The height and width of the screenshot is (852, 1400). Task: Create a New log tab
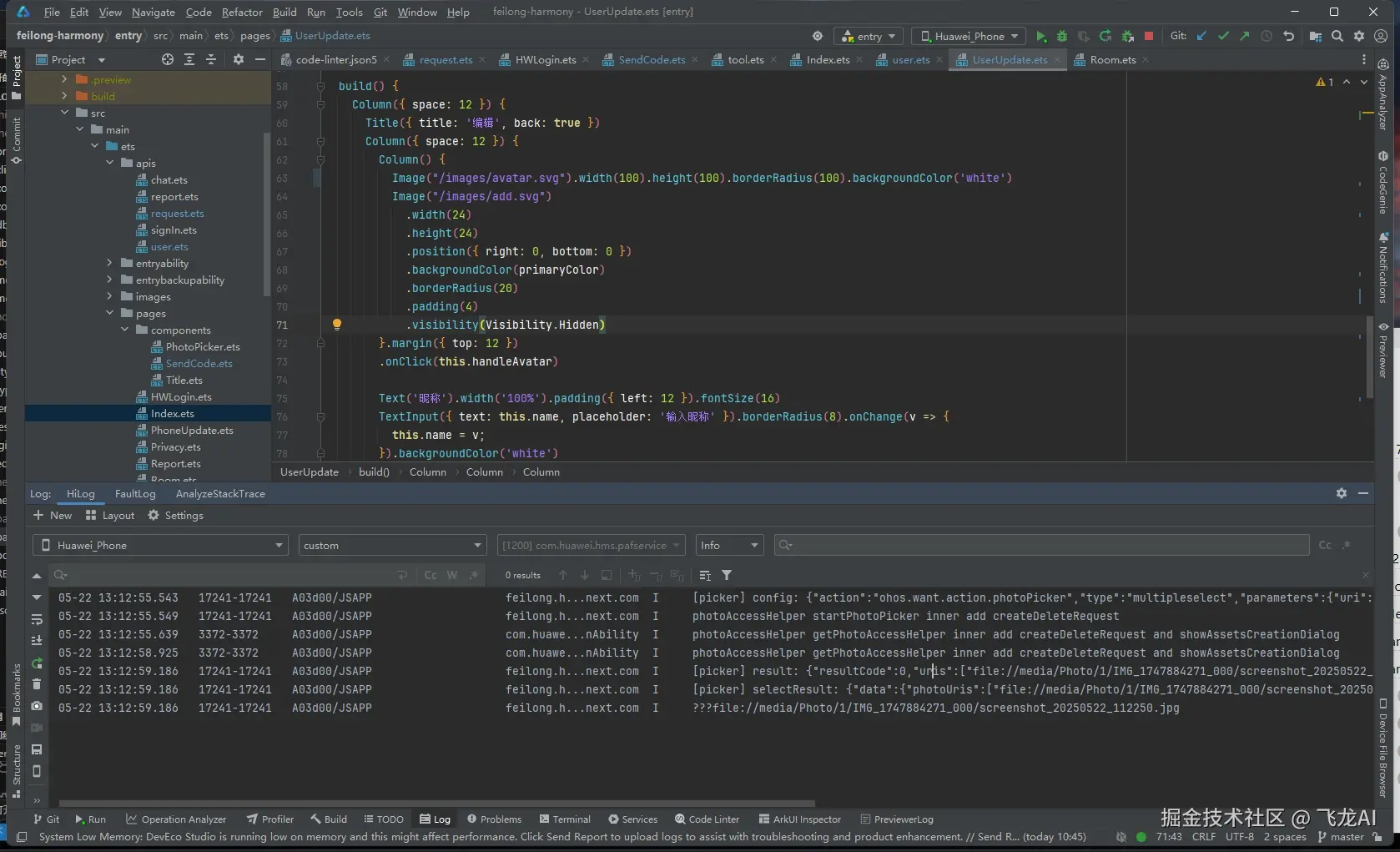pyautogui.click(x=53, y=516)
